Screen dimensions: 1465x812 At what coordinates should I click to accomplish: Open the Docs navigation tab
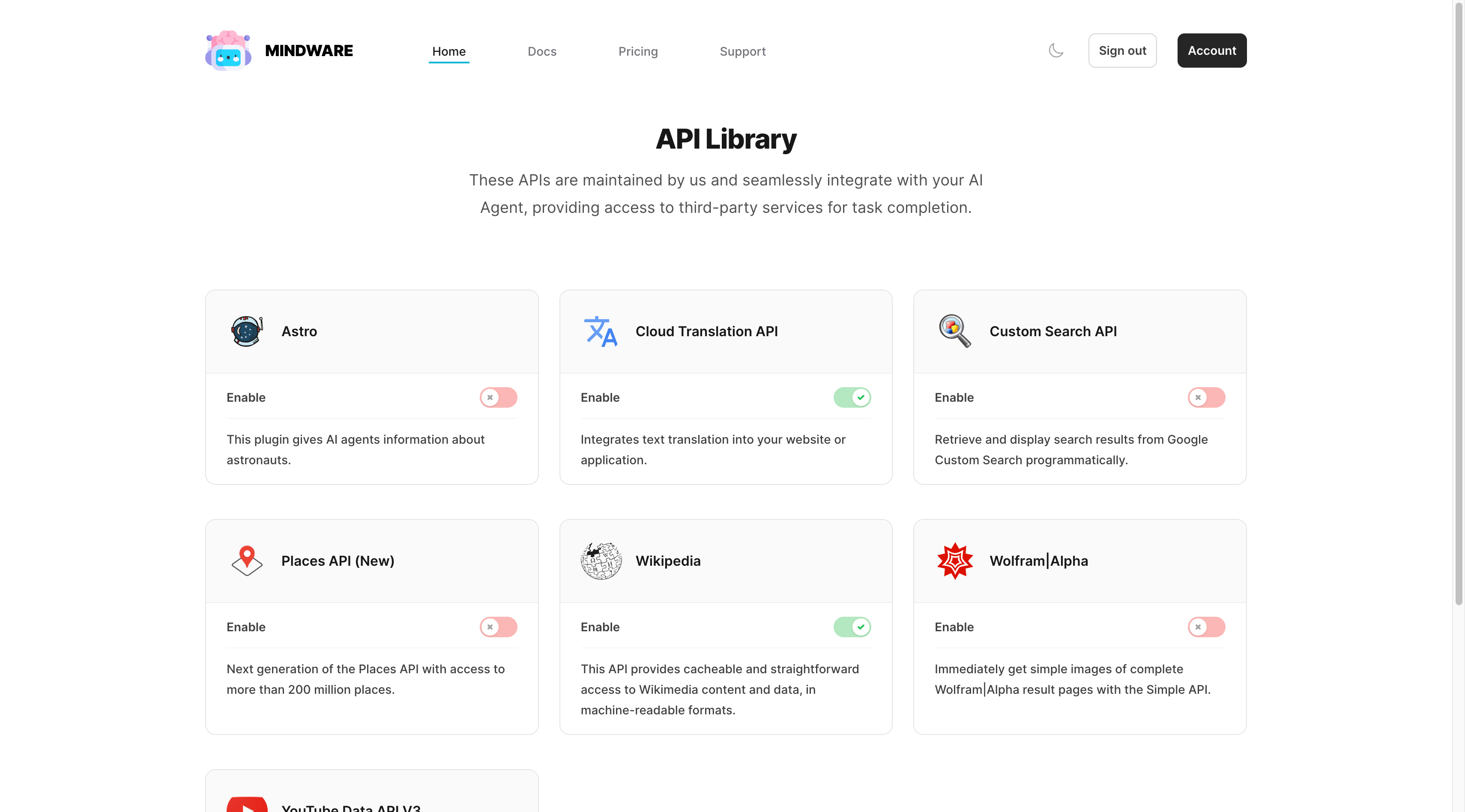point(541,51)
